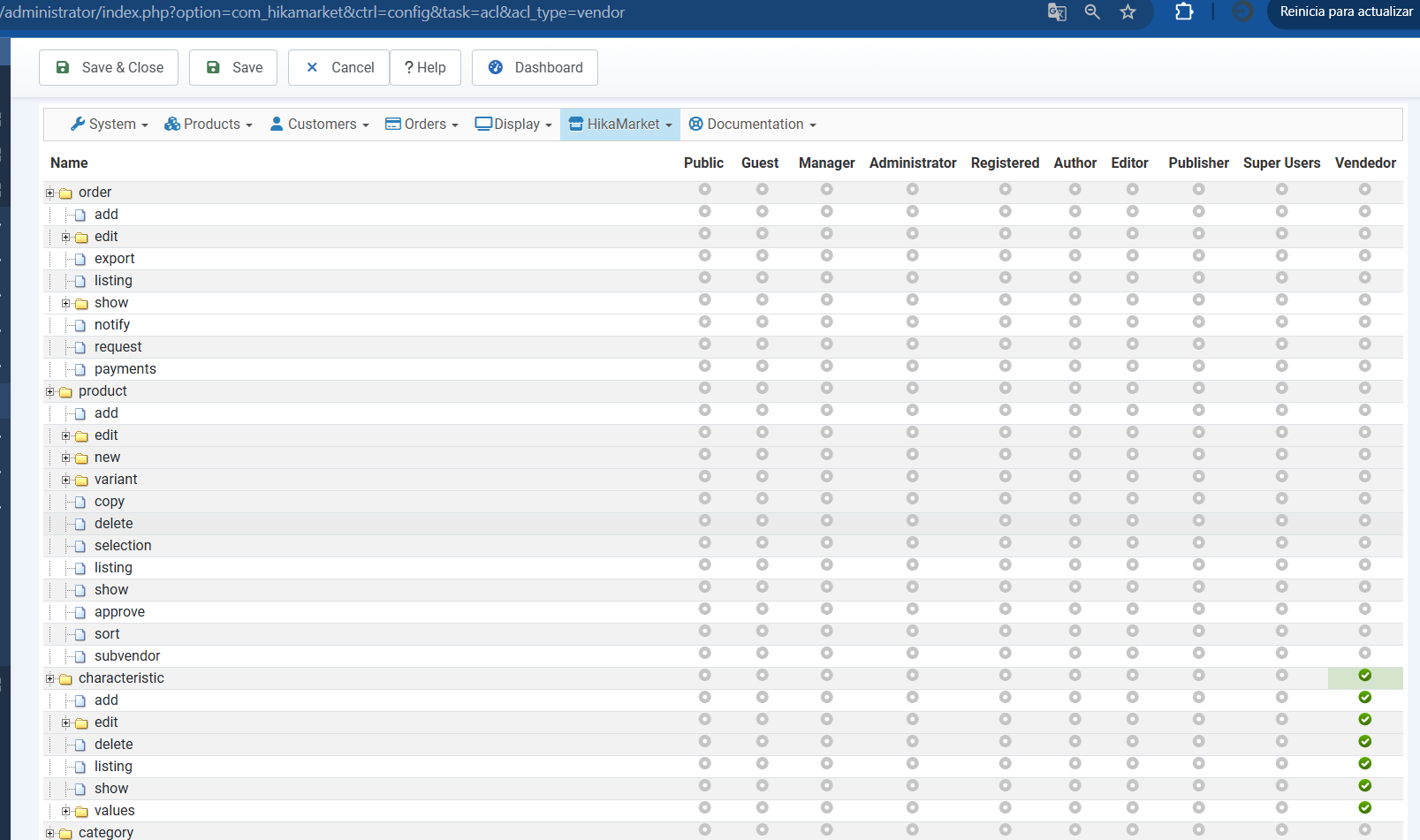Open the System dropdown menu

coord(110,125)
